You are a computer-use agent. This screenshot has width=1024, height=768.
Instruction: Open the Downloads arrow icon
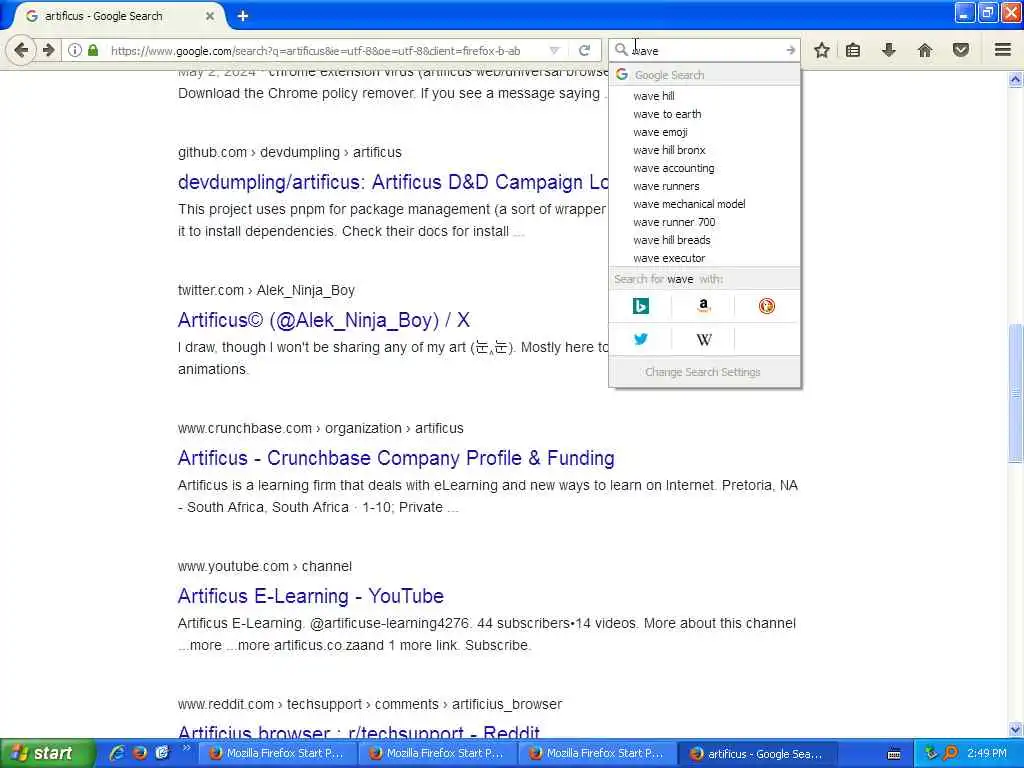click(889, 50)
